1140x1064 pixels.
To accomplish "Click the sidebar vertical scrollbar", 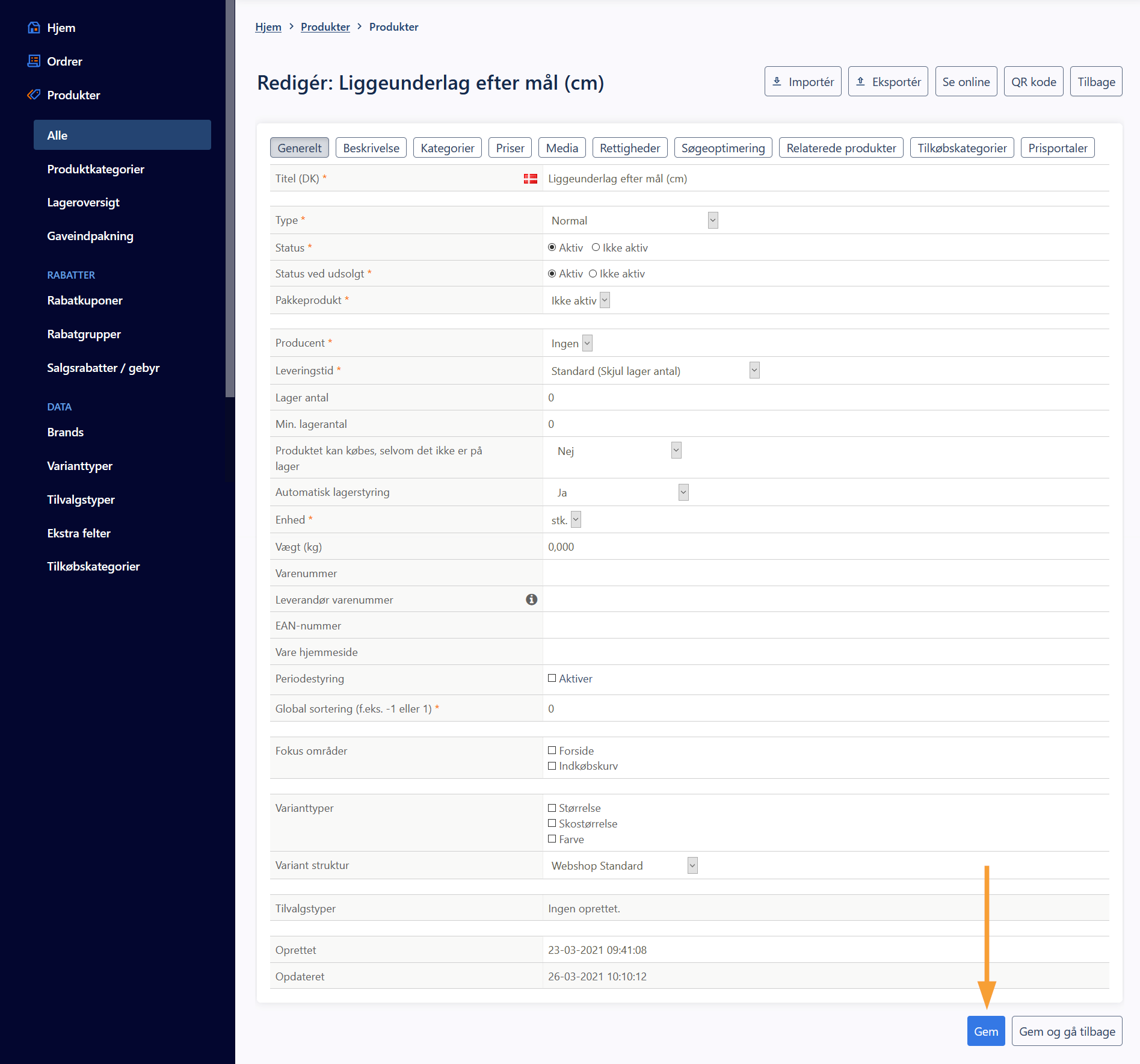I will coord(230,199).
